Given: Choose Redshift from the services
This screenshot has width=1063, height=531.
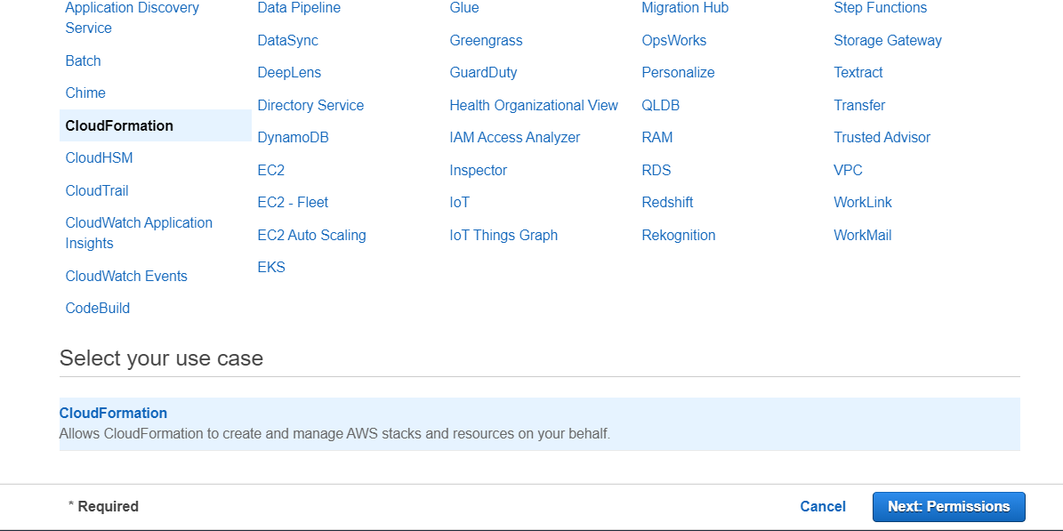Looking at the screenshot, I should point(667,202).
